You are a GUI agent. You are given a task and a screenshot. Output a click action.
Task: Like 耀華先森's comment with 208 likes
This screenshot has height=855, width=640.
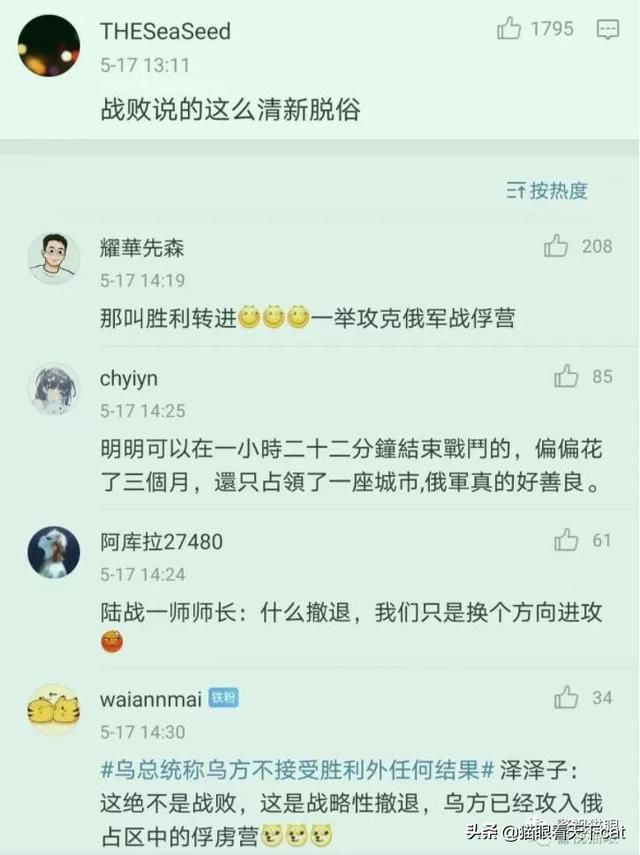[x=556, y=245]
